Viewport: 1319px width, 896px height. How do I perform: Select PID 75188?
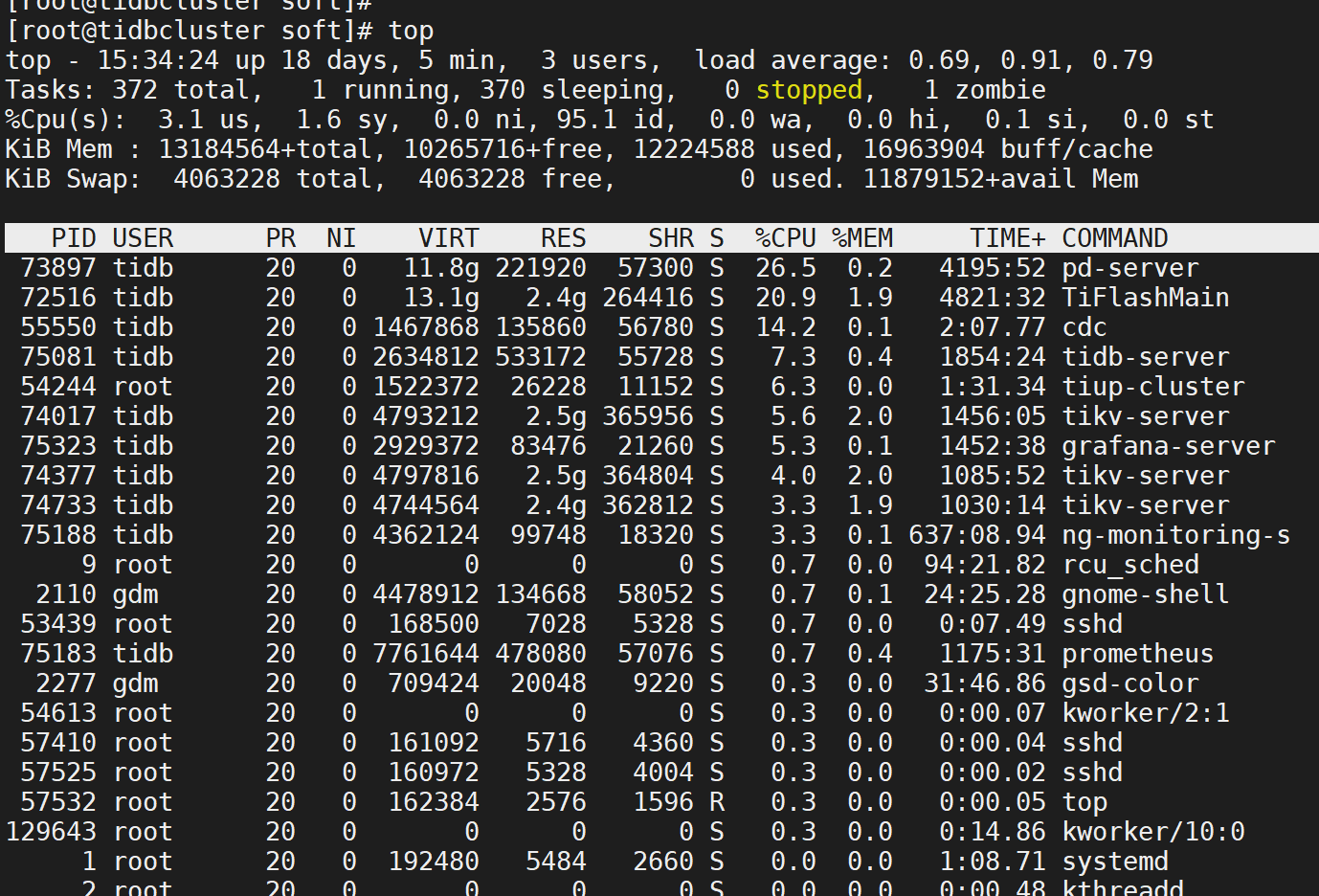[x=58, y=535]
